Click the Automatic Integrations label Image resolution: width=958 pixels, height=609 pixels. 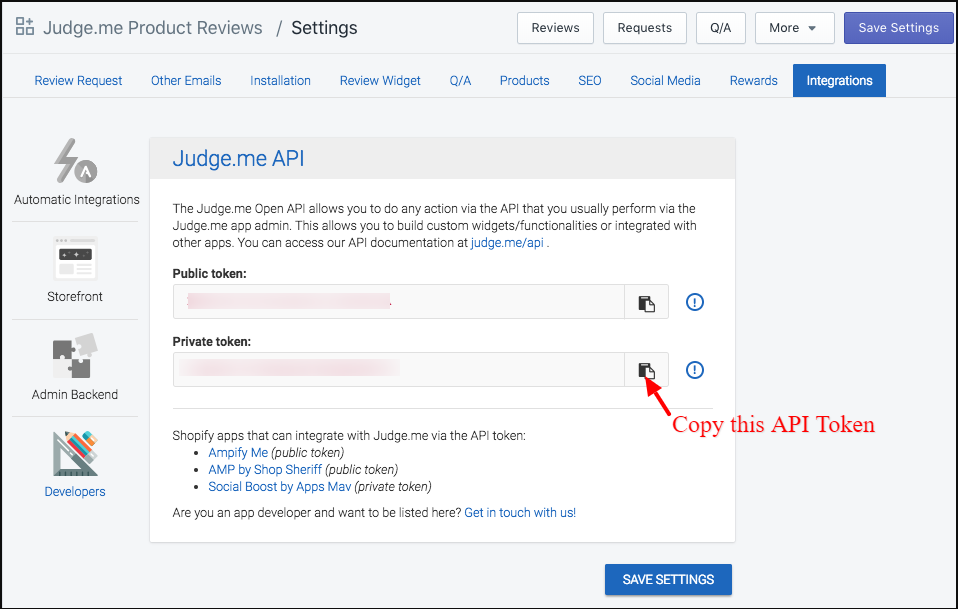[x=76, y=200]
